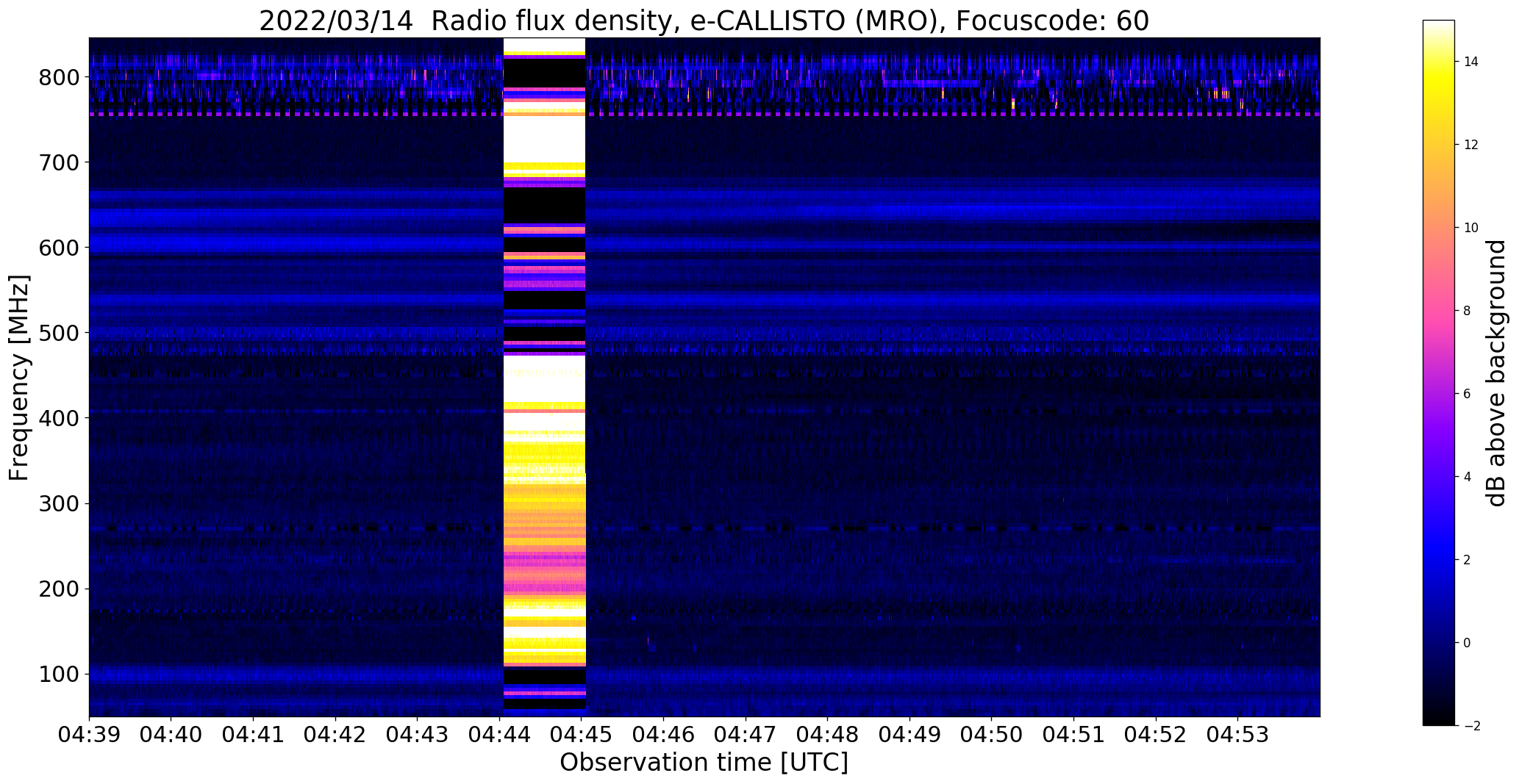Click the 04:40 time tick label
This screenshot has width=1519, height=784.
(171, 735)
